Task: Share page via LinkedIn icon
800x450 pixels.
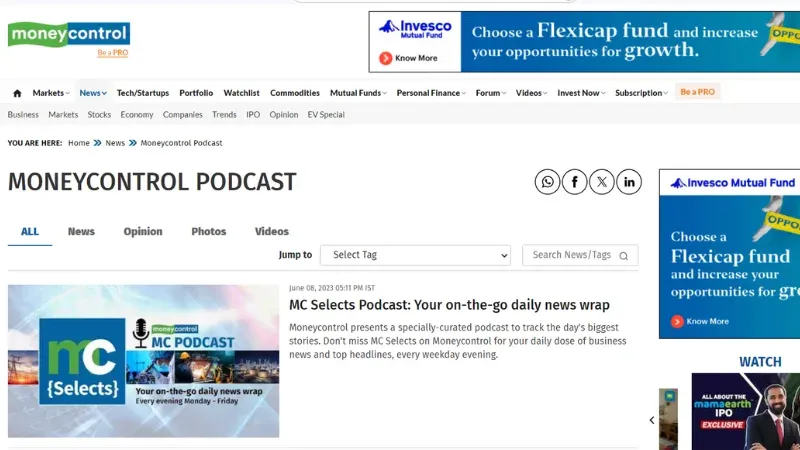Action: [x=629, y=182]
